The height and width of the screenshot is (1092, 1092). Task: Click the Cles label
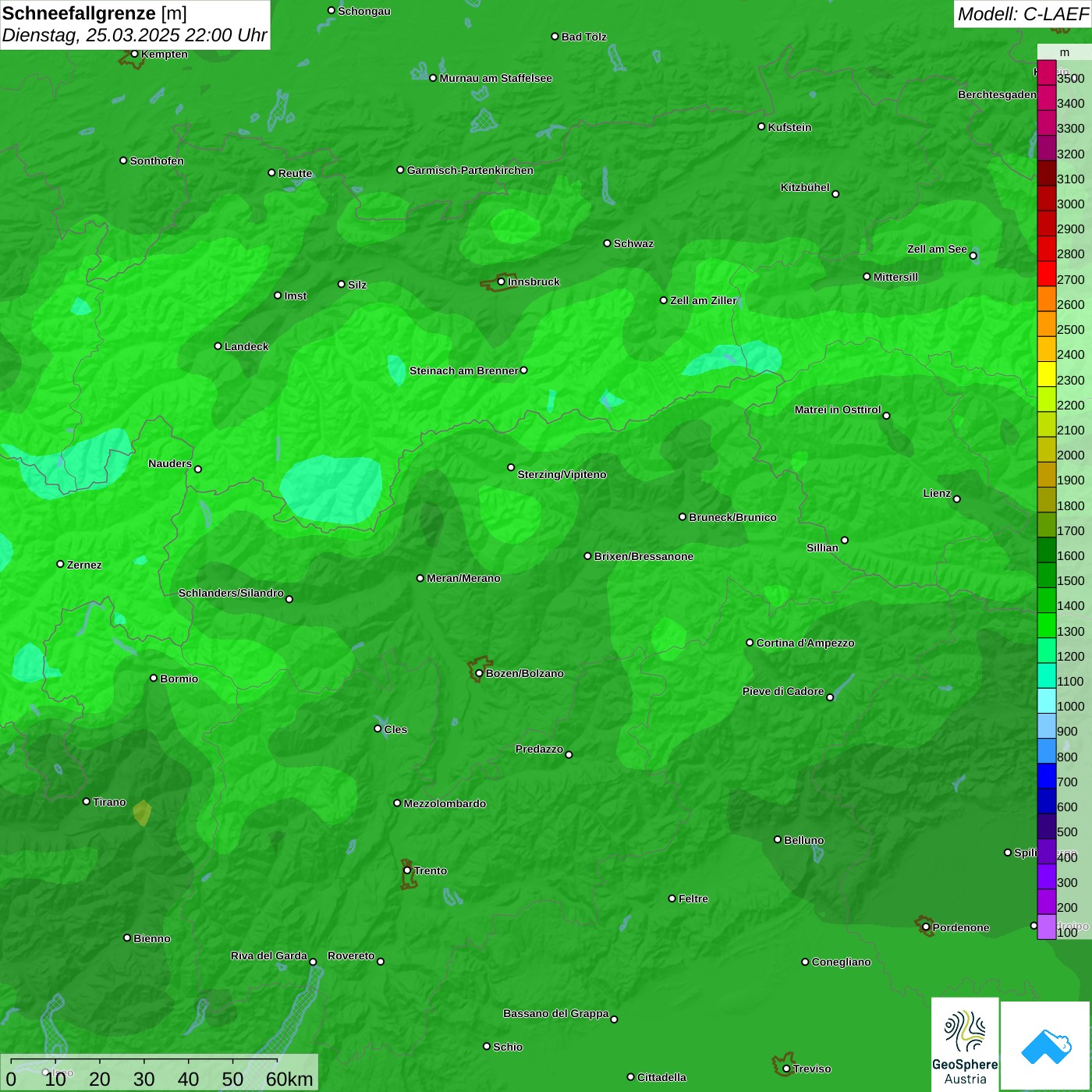point(395,729)
